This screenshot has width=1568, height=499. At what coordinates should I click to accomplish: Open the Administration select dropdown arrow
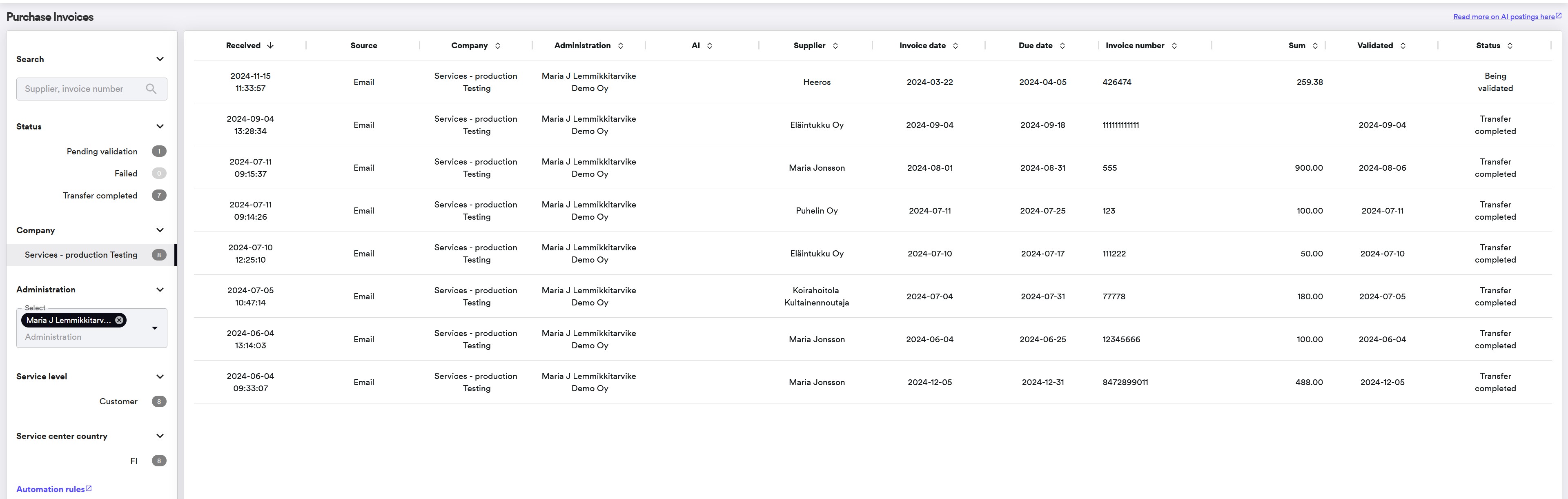(x=155, y=328)
